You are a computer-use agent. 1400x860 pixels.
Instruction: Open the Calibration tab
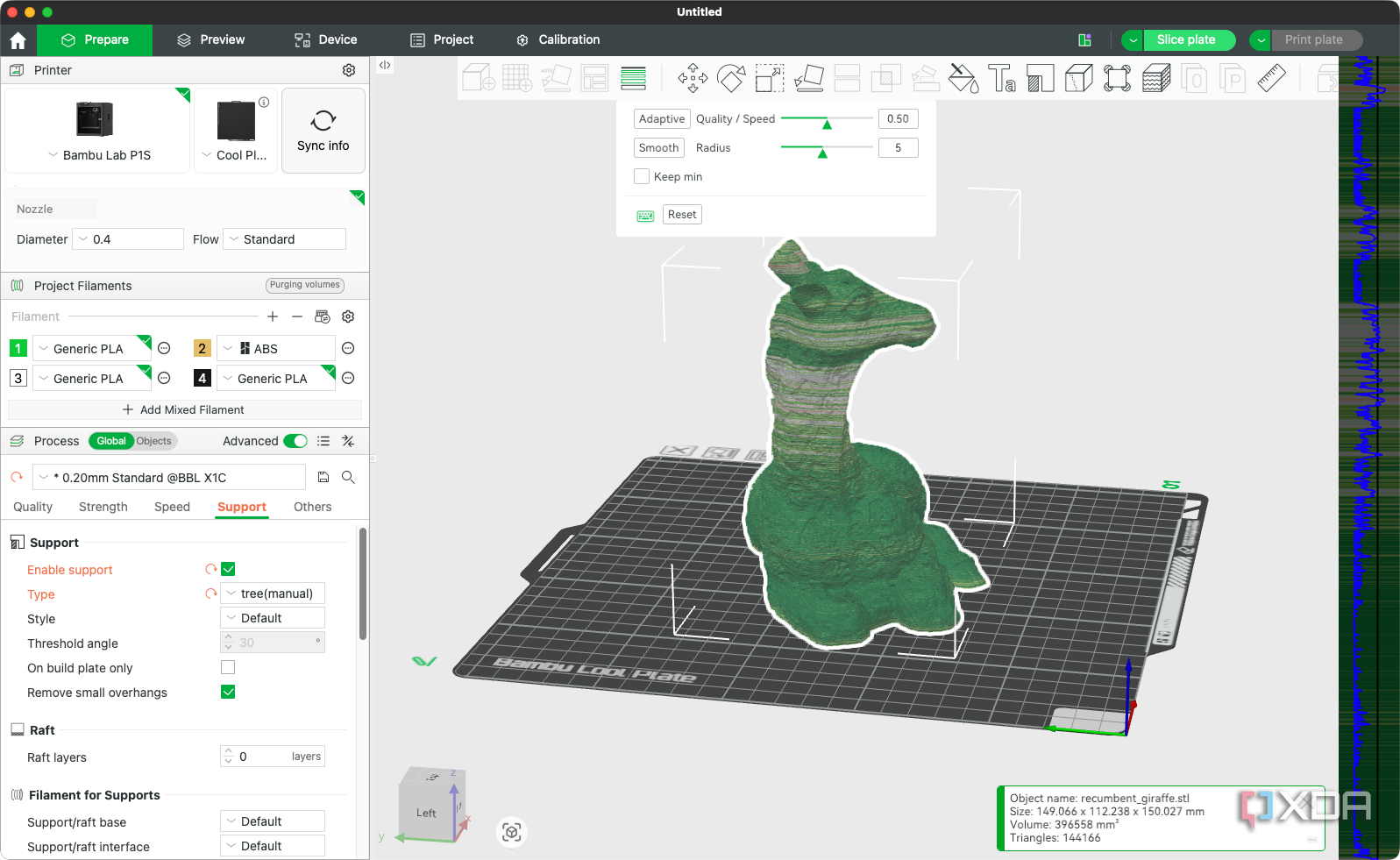point(558,39)
